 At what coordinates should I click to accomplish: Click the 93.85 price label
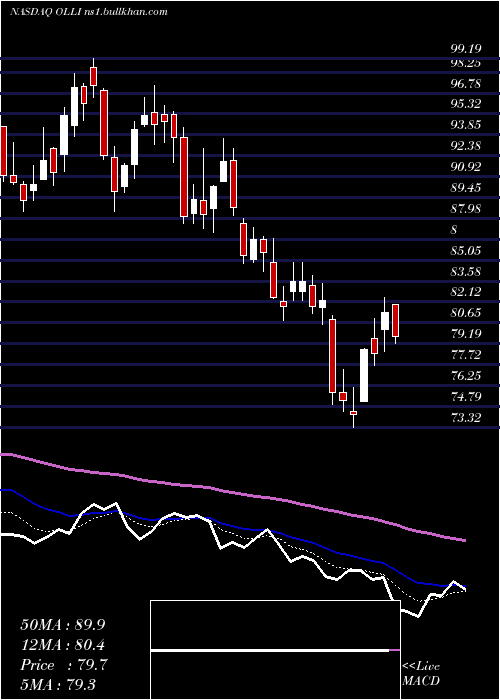[466, 125]
